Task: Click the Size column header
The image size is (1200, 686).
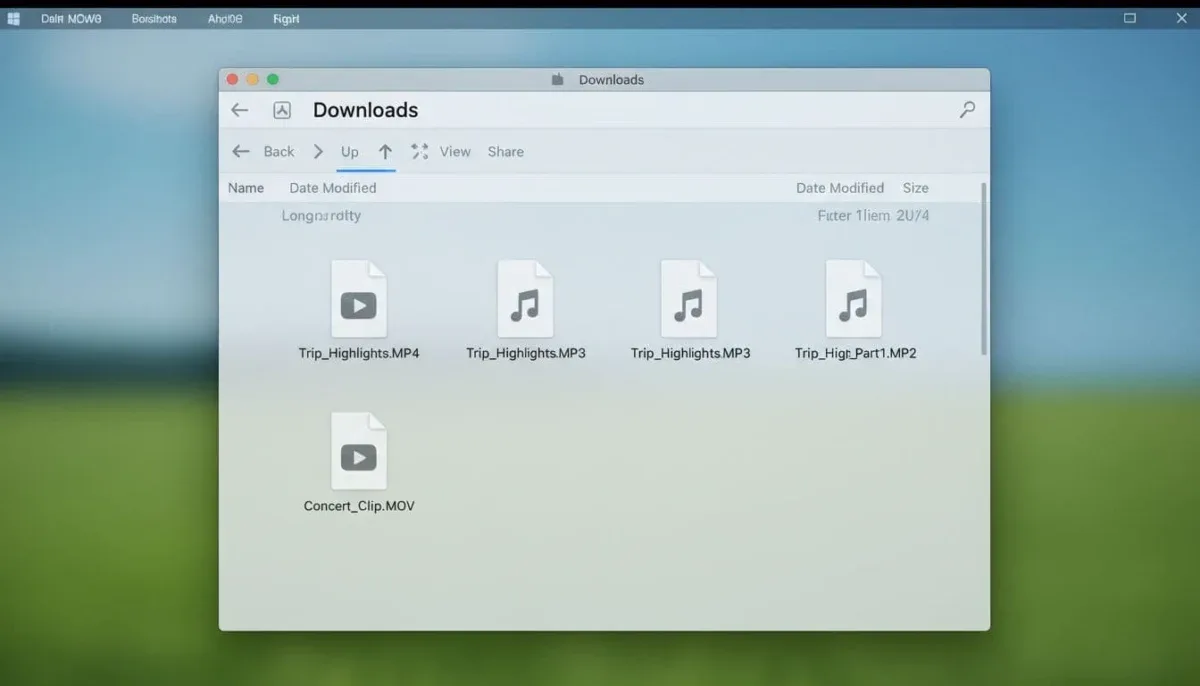Action: pyautogui.click(x=915, y=187)
